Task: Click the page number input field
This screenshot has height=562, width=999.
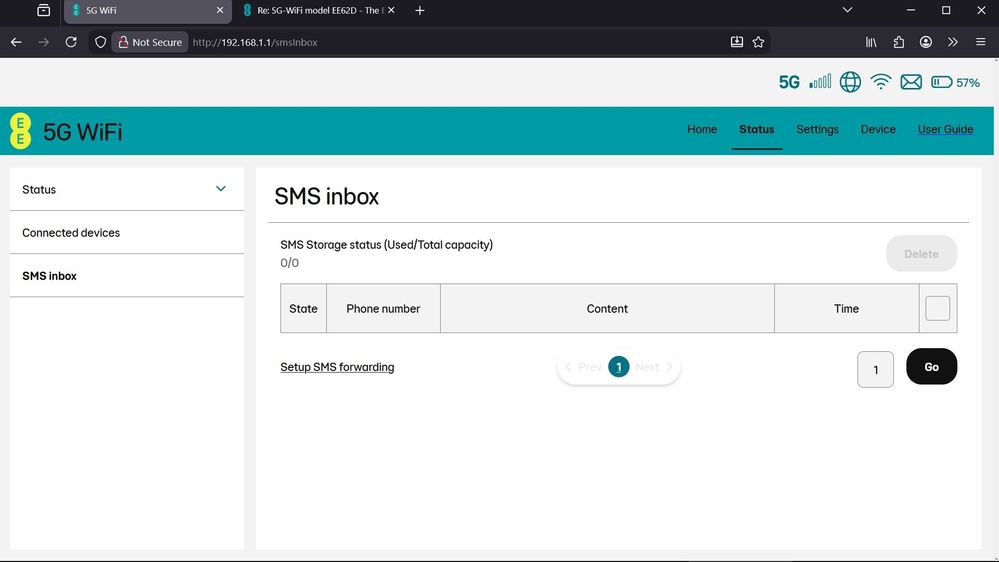Action: click(875, 370)
